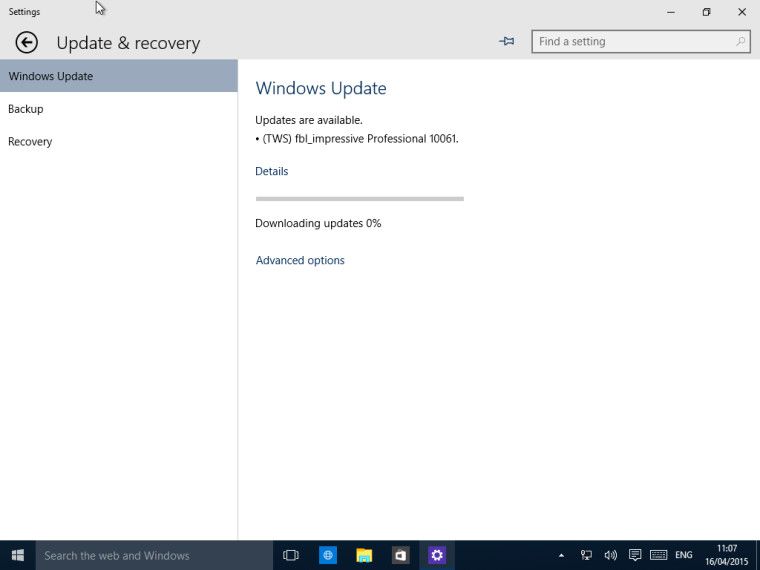Screen dimensions: 760x570
Task: Open the Action Center notifications icon
Action: click(x=635, y=555)
